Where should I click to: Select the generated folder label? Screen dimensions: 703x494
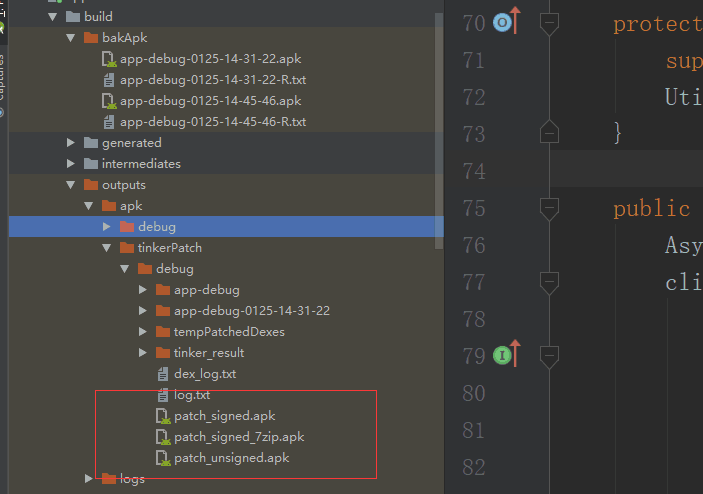click(131, 143)
